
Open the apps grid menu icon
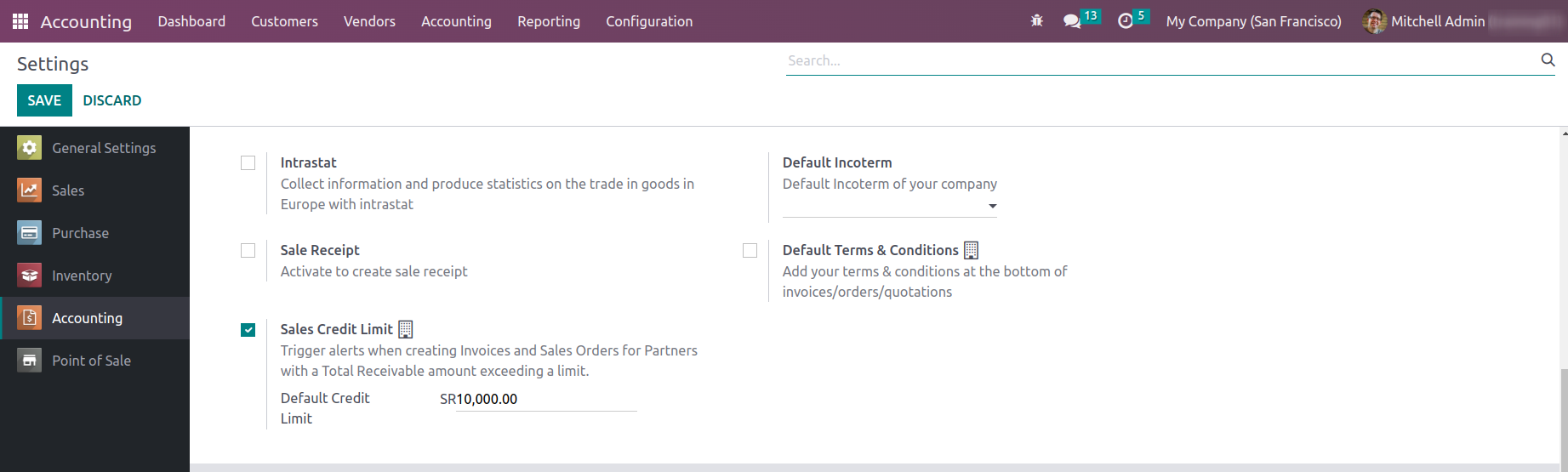coord(20,21)
